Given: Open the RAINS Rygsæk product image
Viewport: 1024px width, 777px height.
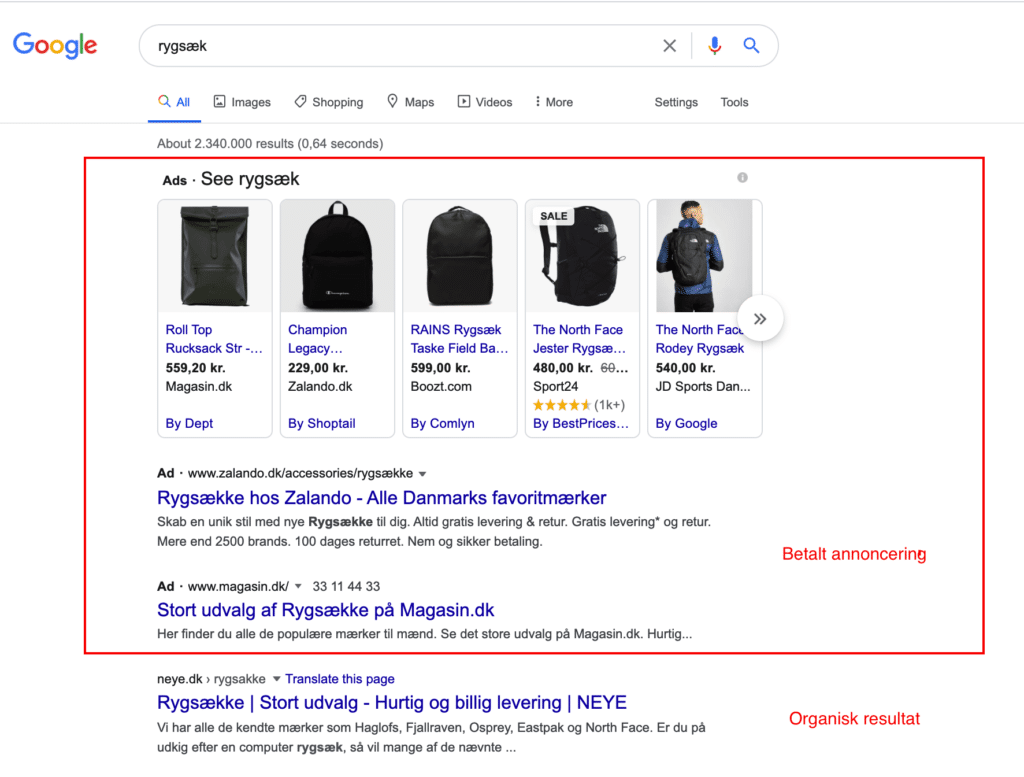Looking at the screenshot, I should (460, 256).
